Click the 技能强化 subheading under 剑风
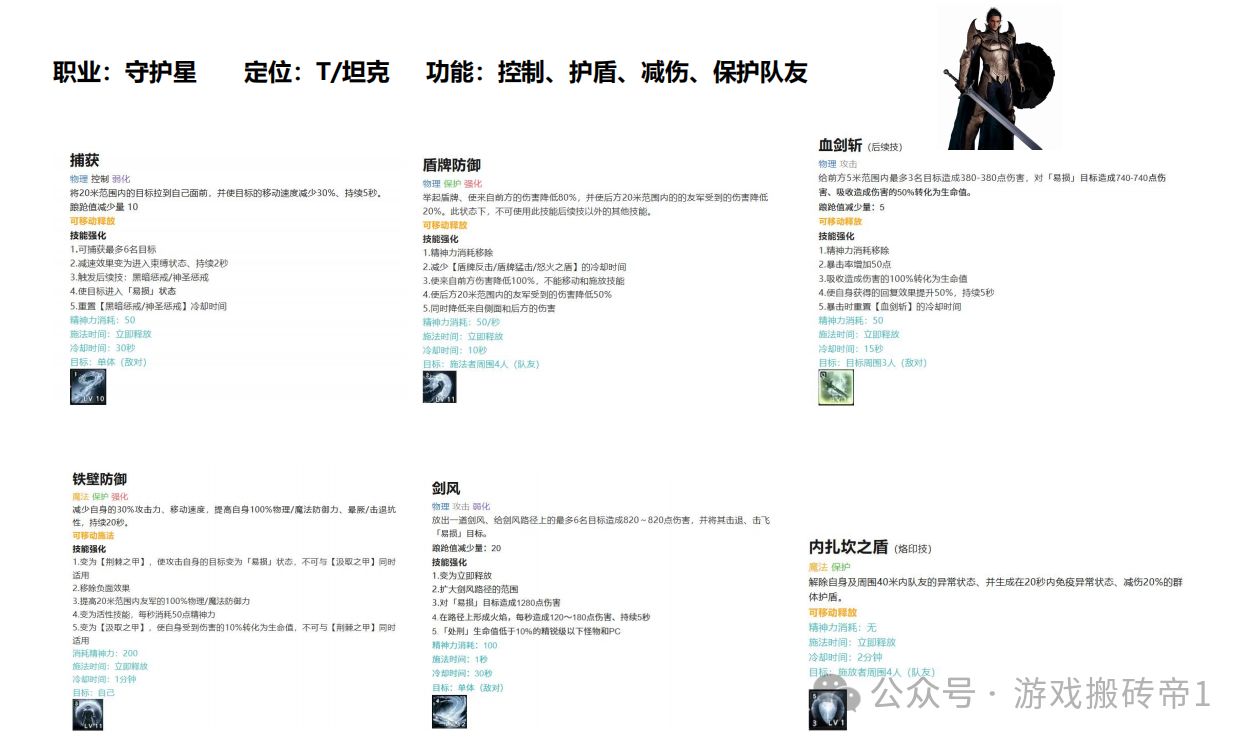 tap(450, 562)
